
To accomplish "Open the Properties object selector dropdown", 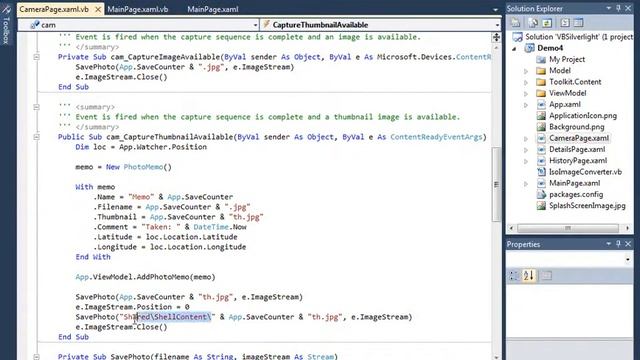I will 627,259.
